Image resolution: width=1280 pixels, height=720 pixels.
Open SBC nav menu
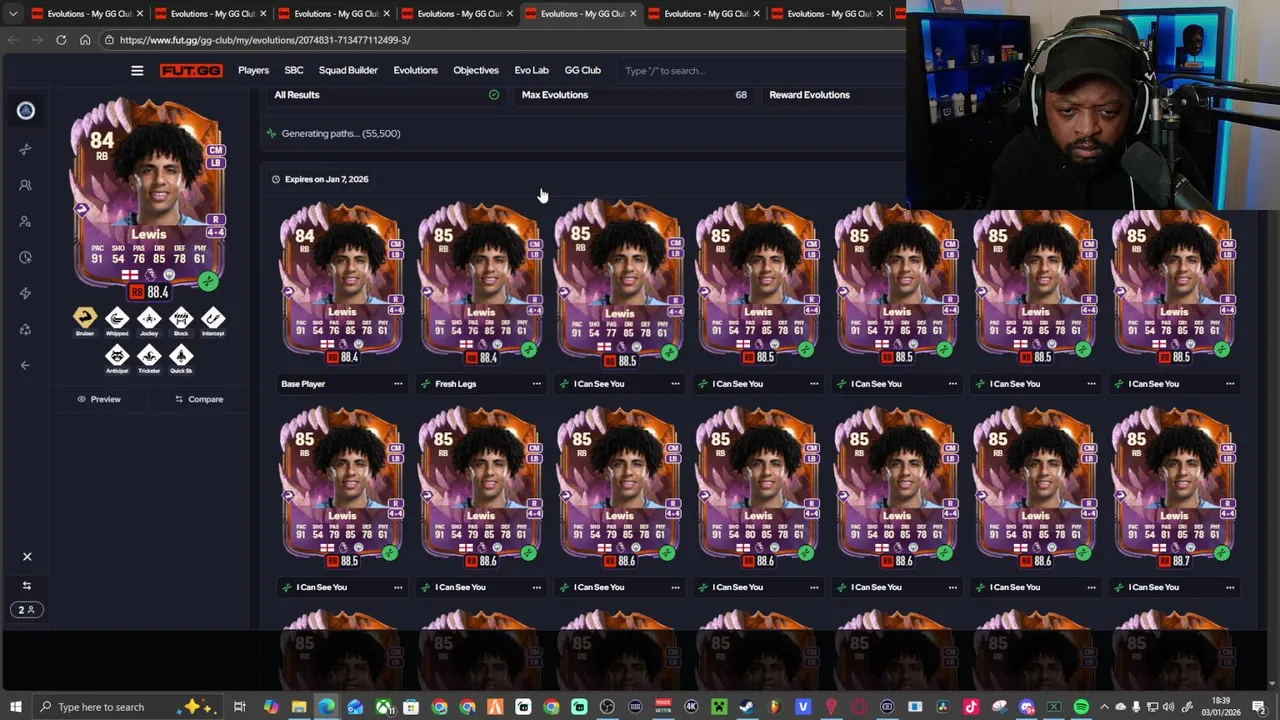tap(294, 71)
